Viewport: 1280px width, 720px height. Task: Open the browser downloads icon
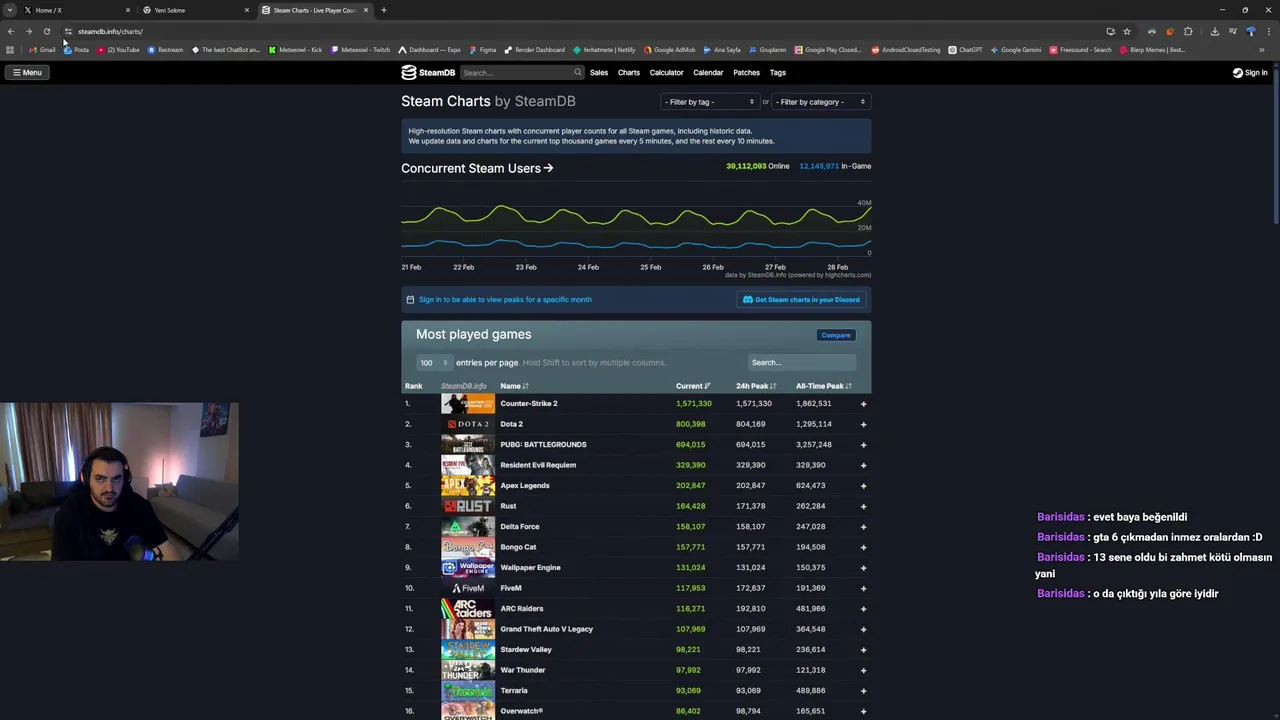click(x=1215, y=31)
